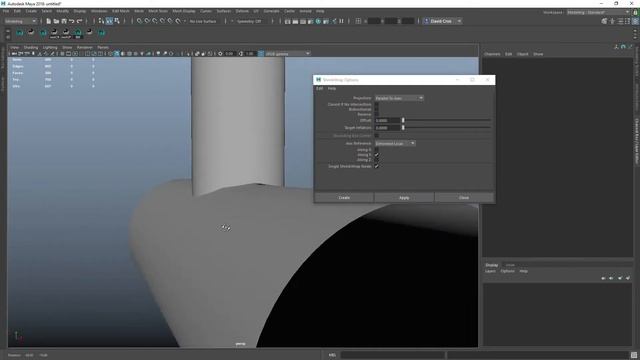Open the Help menu in Shrinkwrap Options
This screenshot has height=360, width=640.
(x=332, y=89)
